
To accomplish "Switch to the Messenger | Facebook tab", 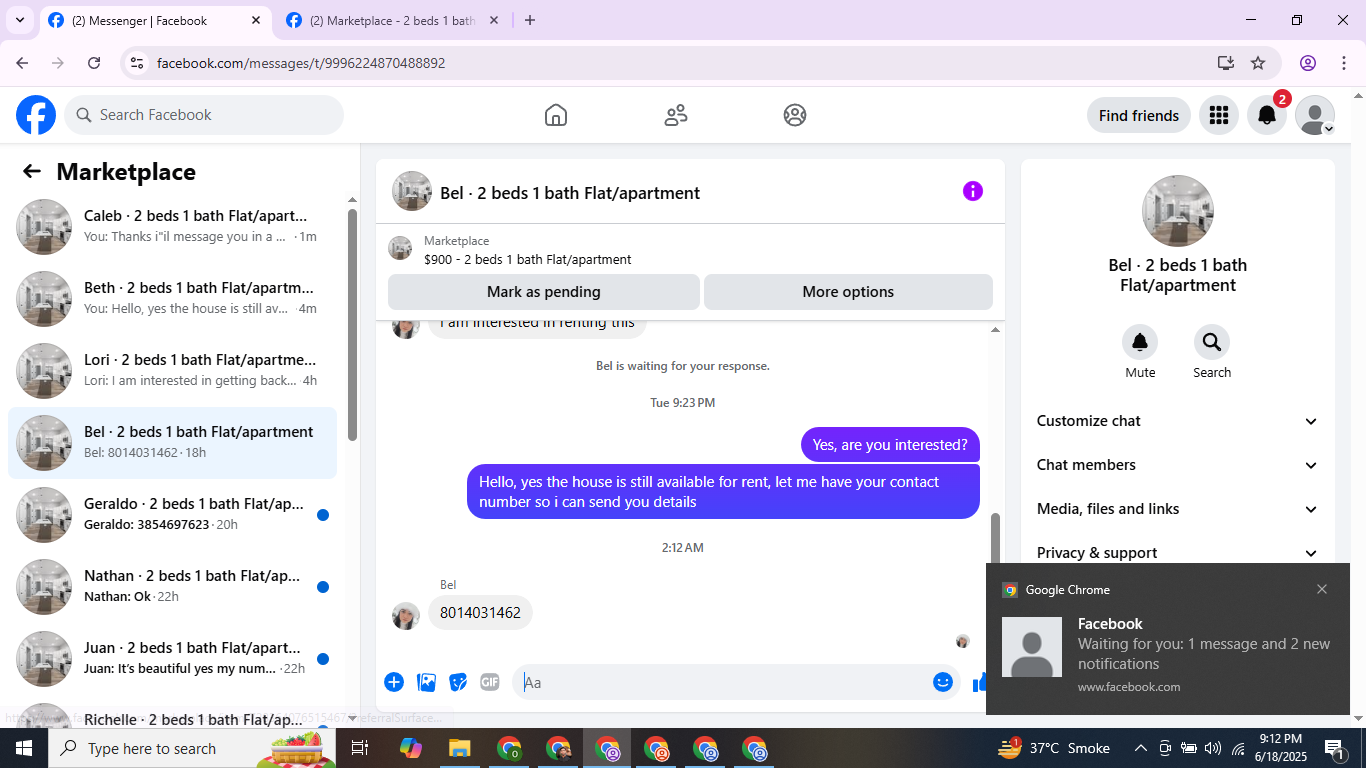I will (x=155, y=20).
